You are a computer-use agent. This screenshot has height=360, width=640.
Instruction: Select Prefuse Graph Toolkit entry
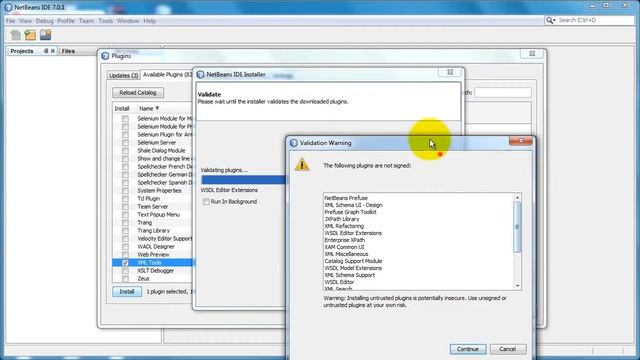coord(350,212)
